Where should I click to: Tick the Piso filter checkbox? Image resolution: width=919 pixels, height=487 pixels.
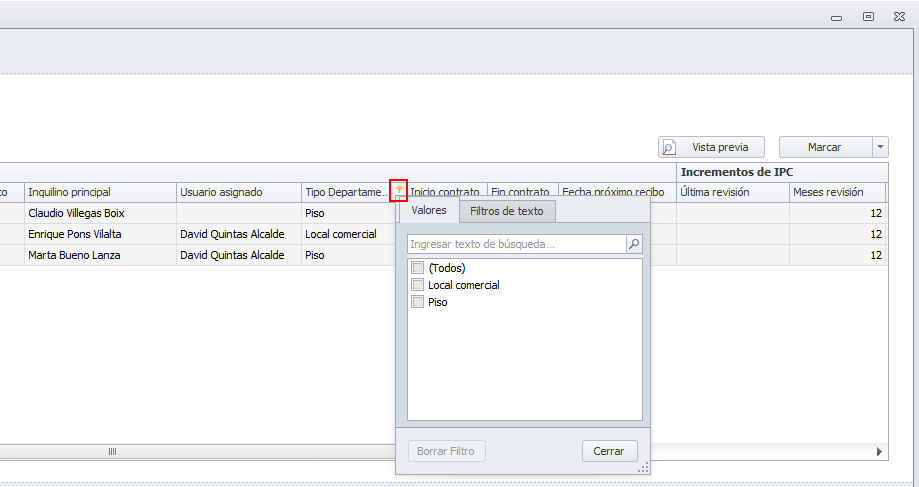pyautogui.click(x=418, y=302)
